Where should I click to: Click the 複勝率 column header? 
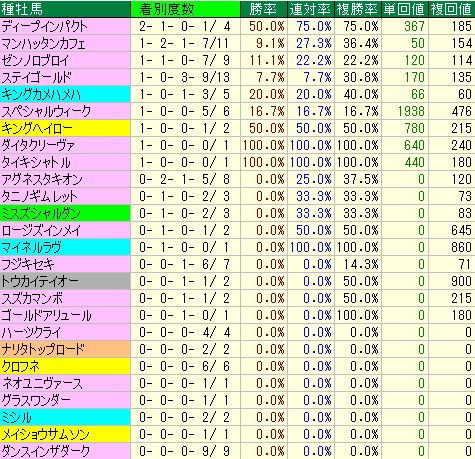pyautogui.click(x=358, y=9)
